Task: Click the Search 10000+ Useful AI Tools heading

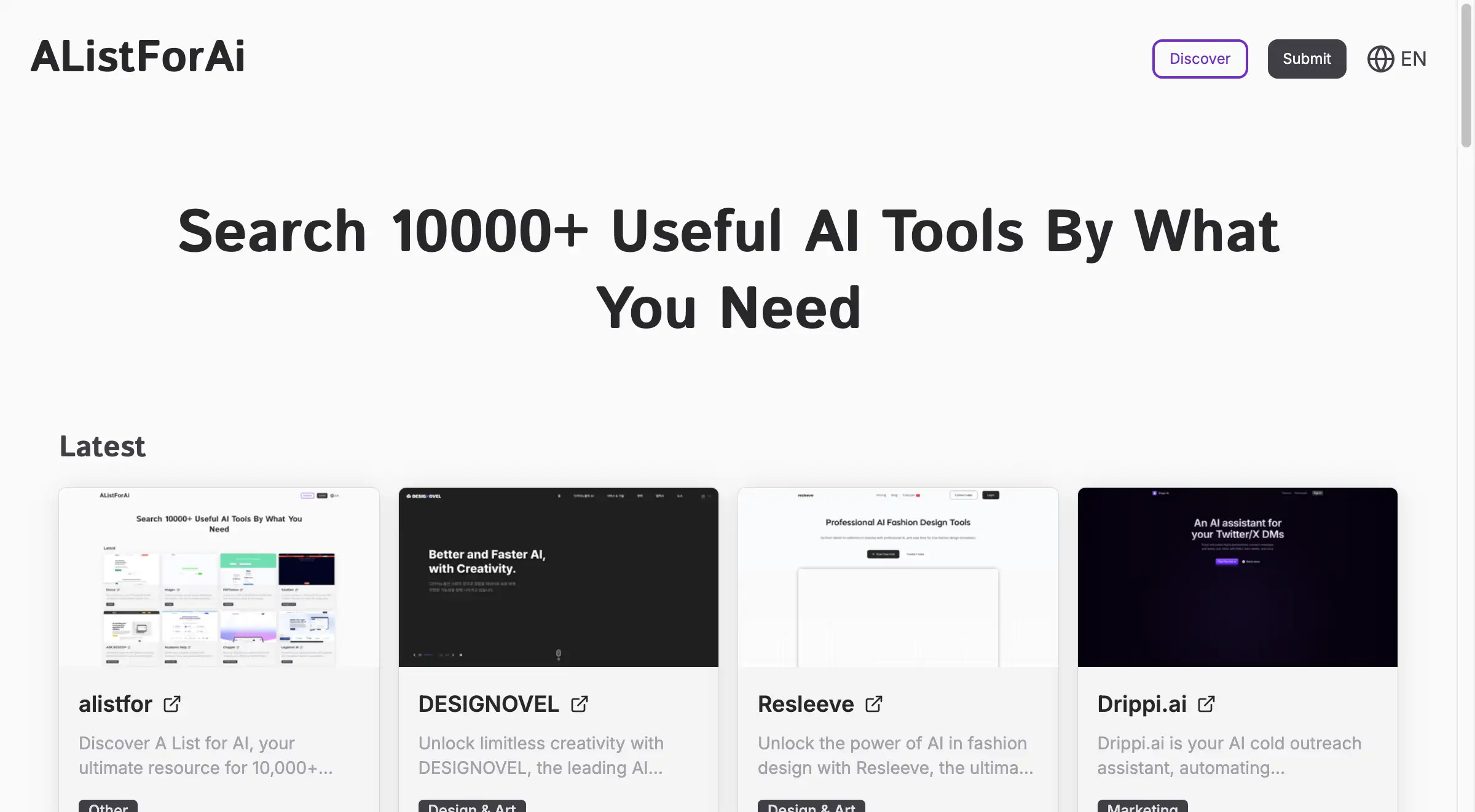Action: coord(728,269)
